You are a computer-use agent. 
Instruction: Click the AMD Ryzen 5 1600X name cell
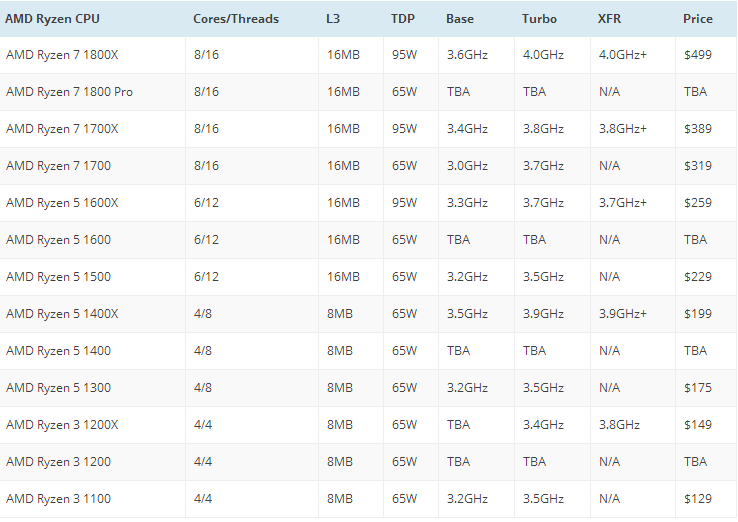62,203
